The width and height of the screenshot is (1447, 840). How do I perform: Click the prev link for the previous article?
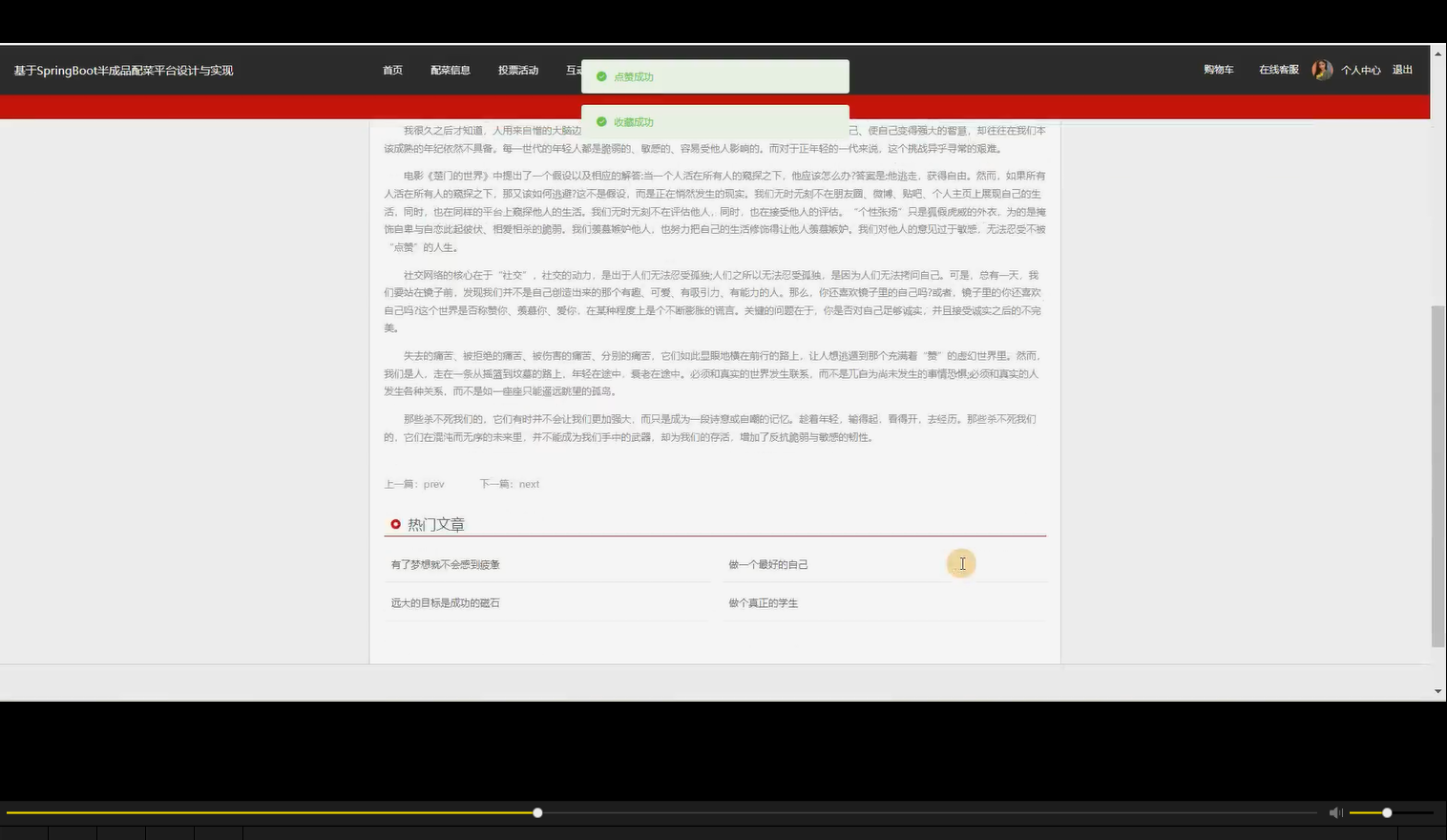434,484
